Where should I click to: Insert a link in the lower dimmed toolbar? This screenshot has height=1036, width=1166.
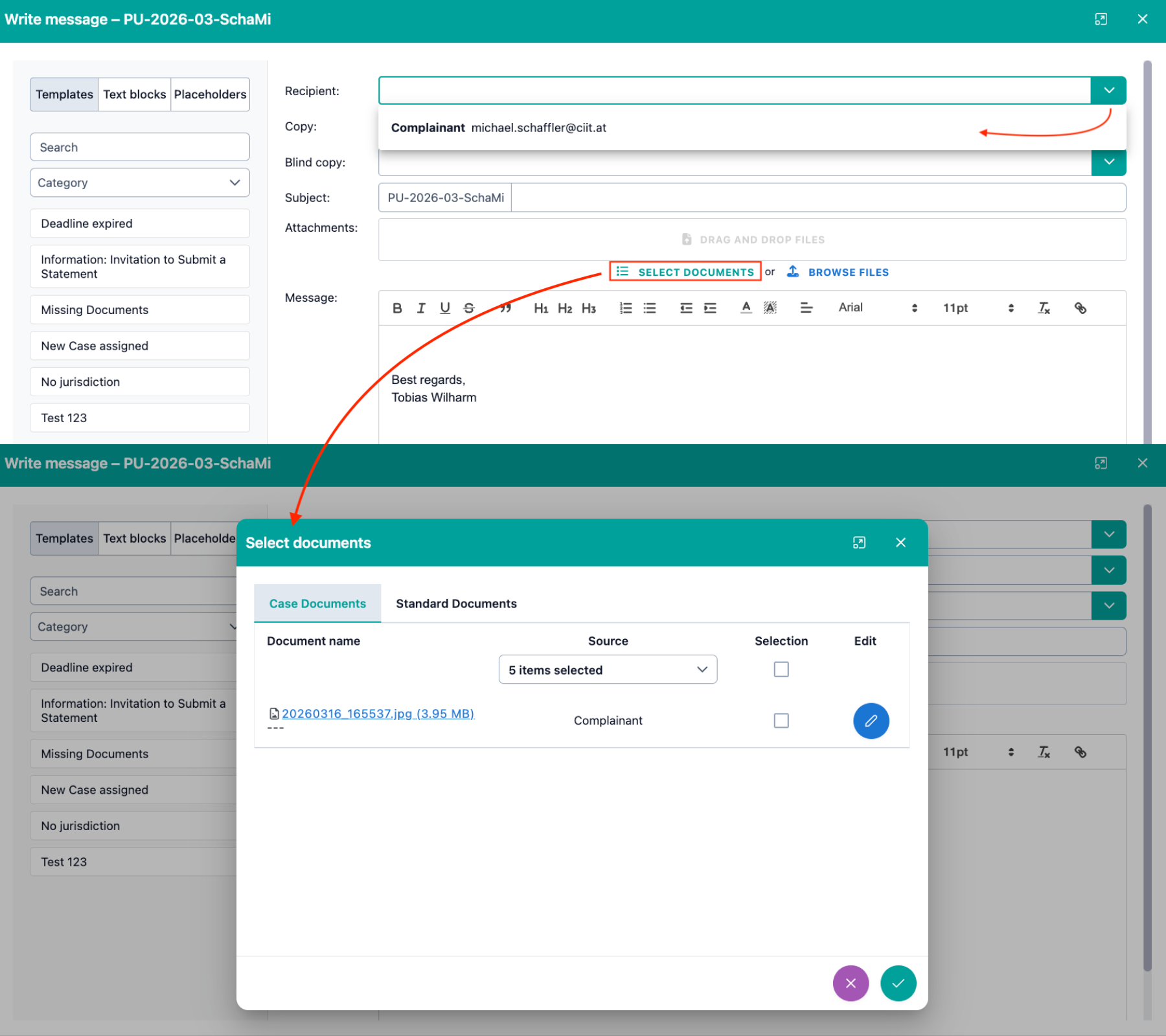(x=1080, y=752)
